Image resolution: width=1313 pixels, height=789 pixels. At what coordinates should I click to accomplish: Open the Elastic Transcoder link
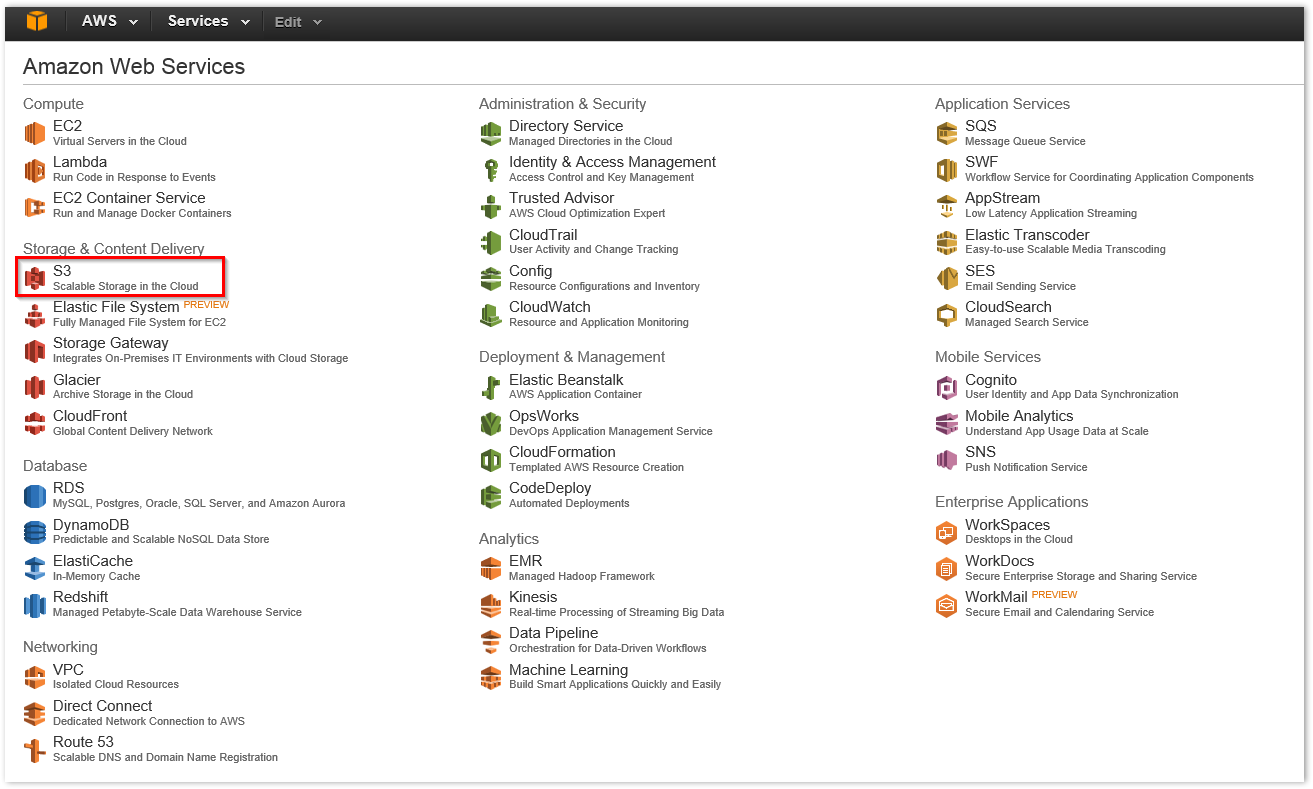pos(1027,235)
